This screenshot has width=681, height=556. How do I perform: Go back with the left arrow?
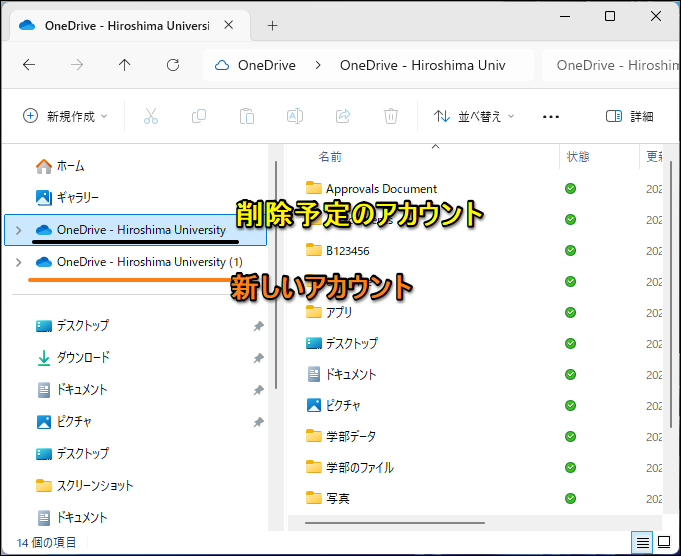29,65
